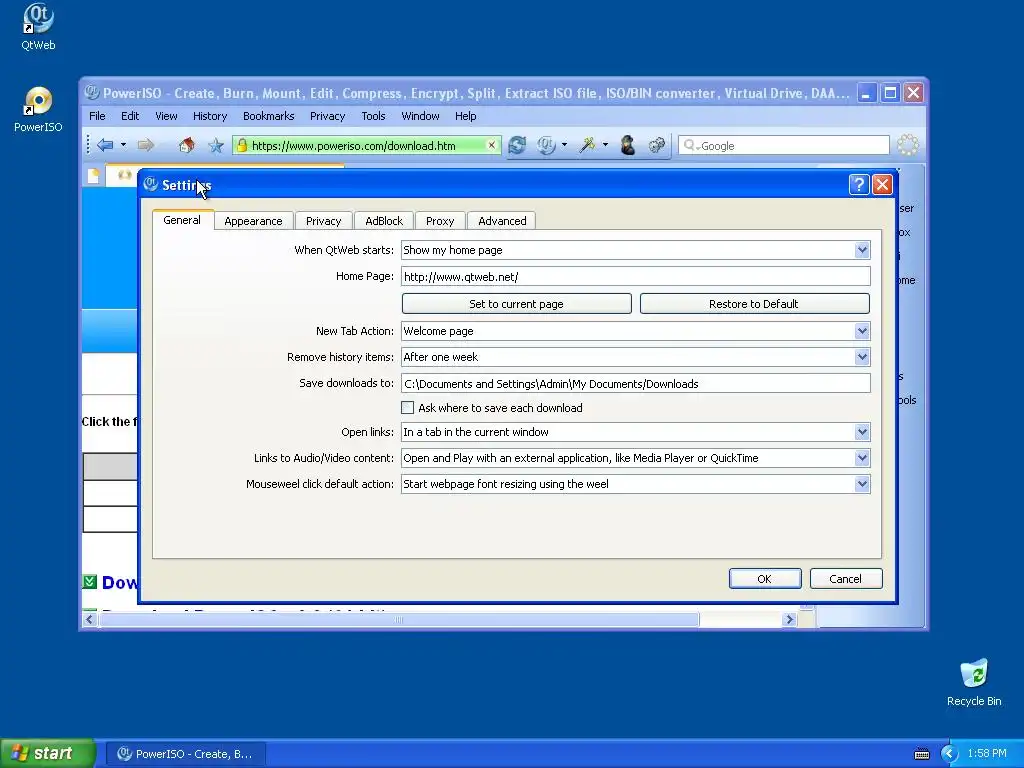Click the Restore to Default button
Screen dimensions: 1024x768
[x=754, y=304]
